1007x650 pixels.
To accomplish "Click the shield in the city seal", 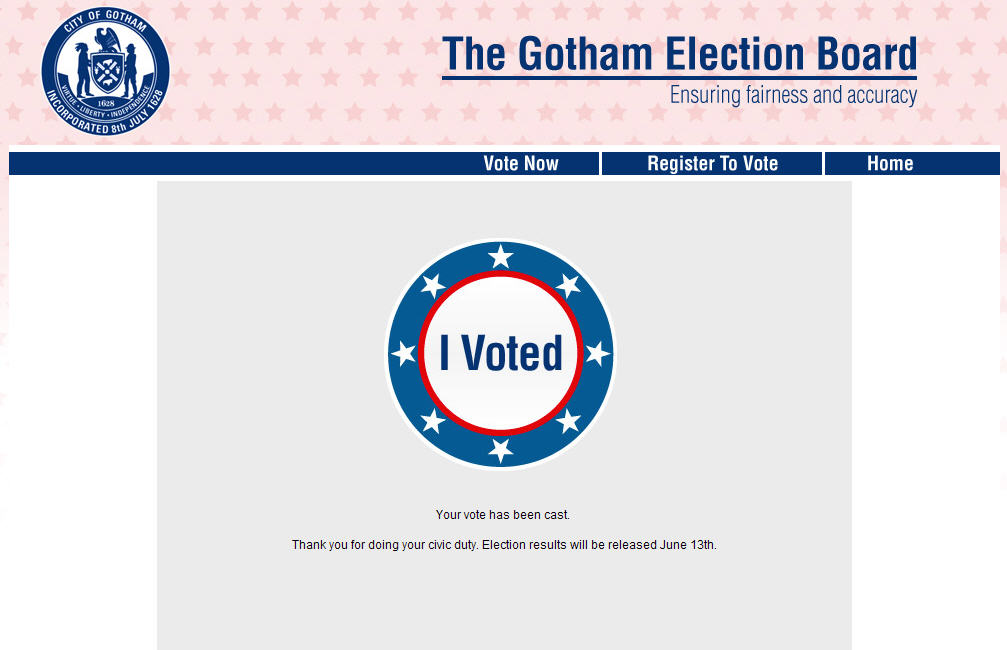I will pyautogui.click(x=105, y=73).
